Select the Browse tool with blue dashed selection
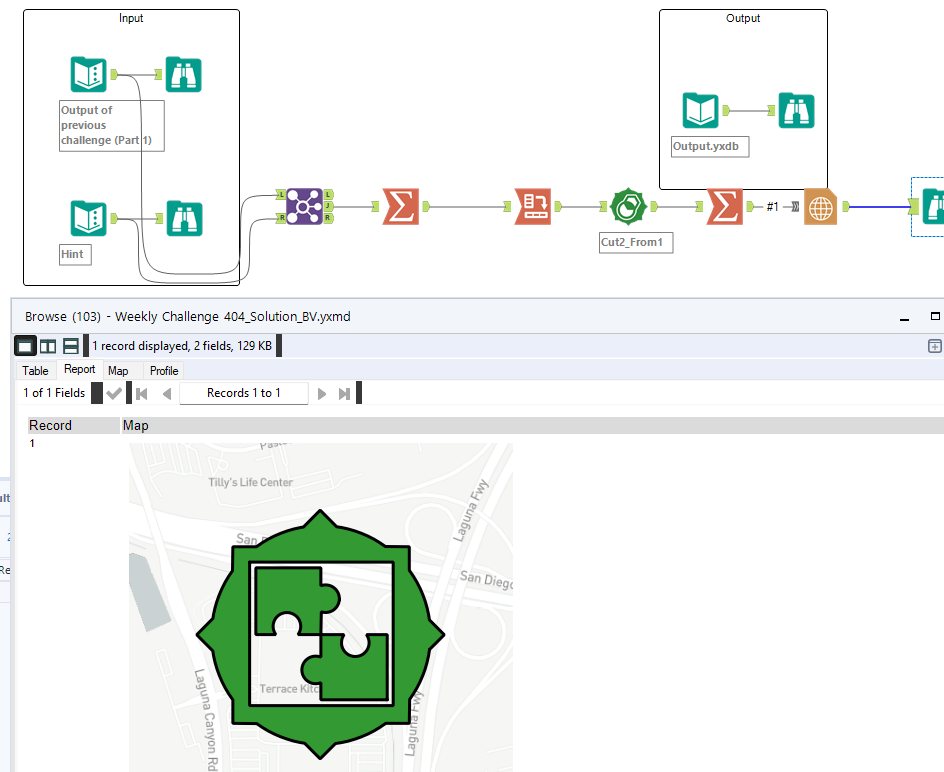The height and width of the screenshot is (772, 944). pos(931,207)
